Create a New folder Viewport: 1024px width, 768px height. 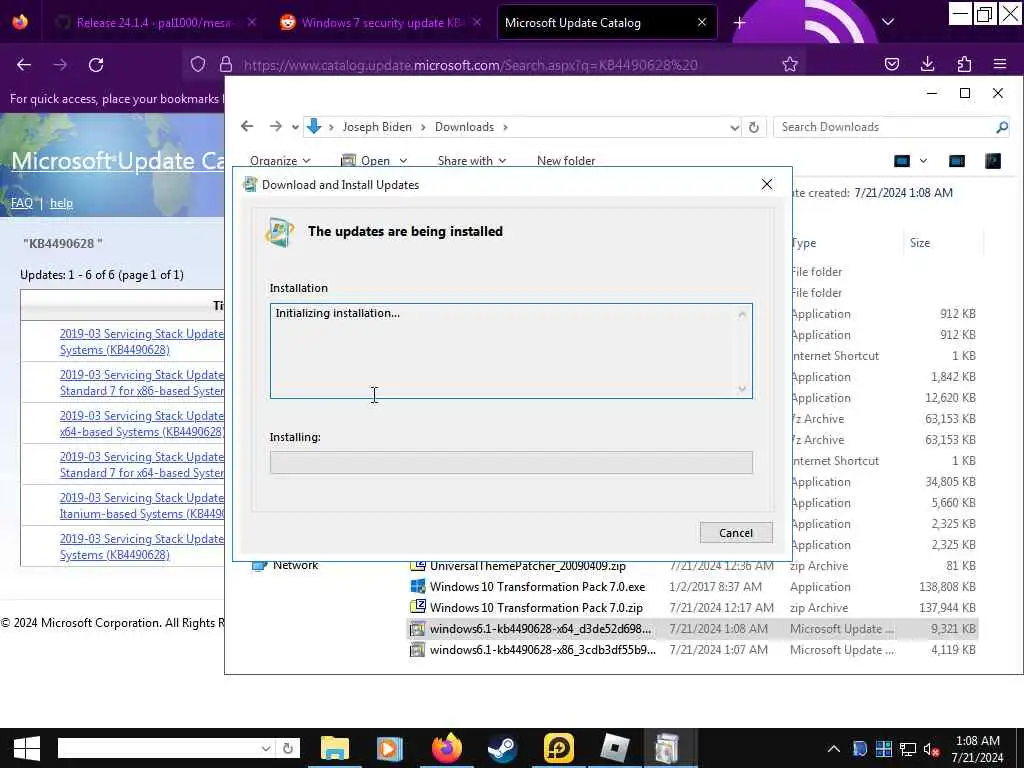pyautogui.click(x=566, y=161)
